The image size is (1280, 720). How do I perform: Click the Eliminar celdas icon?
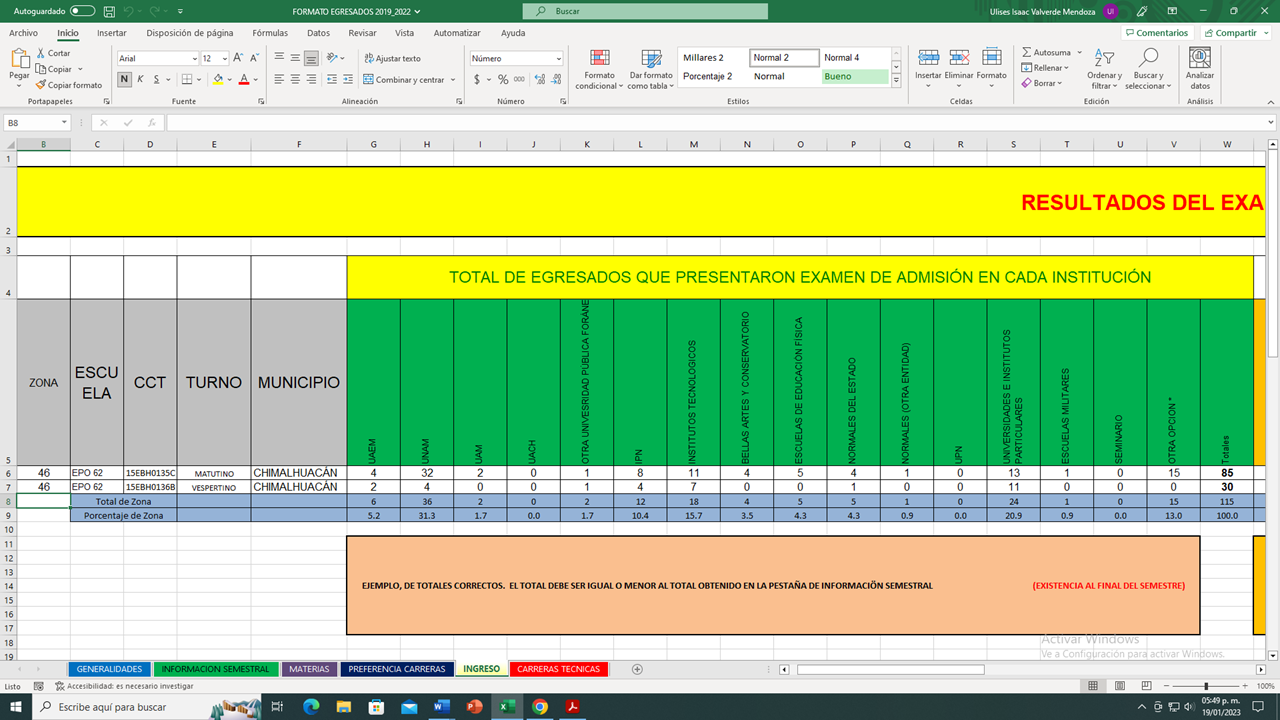tap(959, 58)
